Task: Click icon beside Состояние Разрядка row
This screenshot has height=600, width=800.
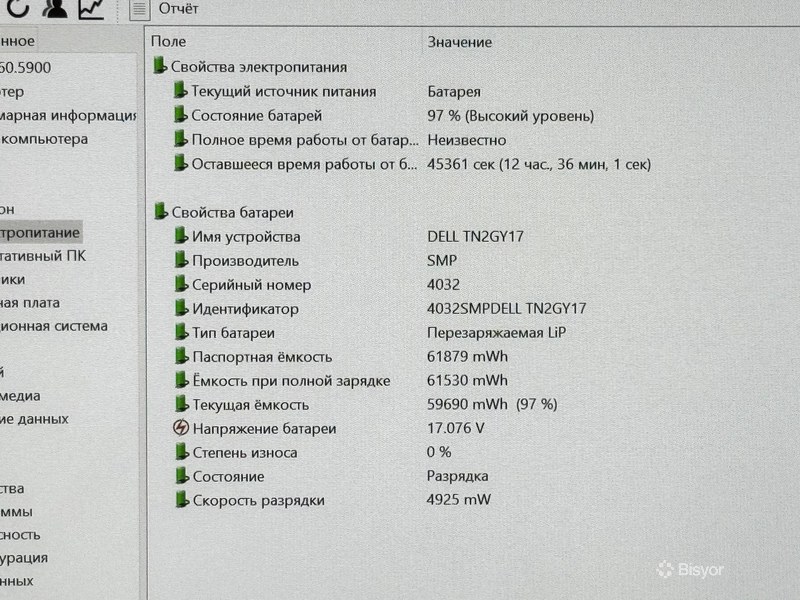Action: click(x=183, y=475)
